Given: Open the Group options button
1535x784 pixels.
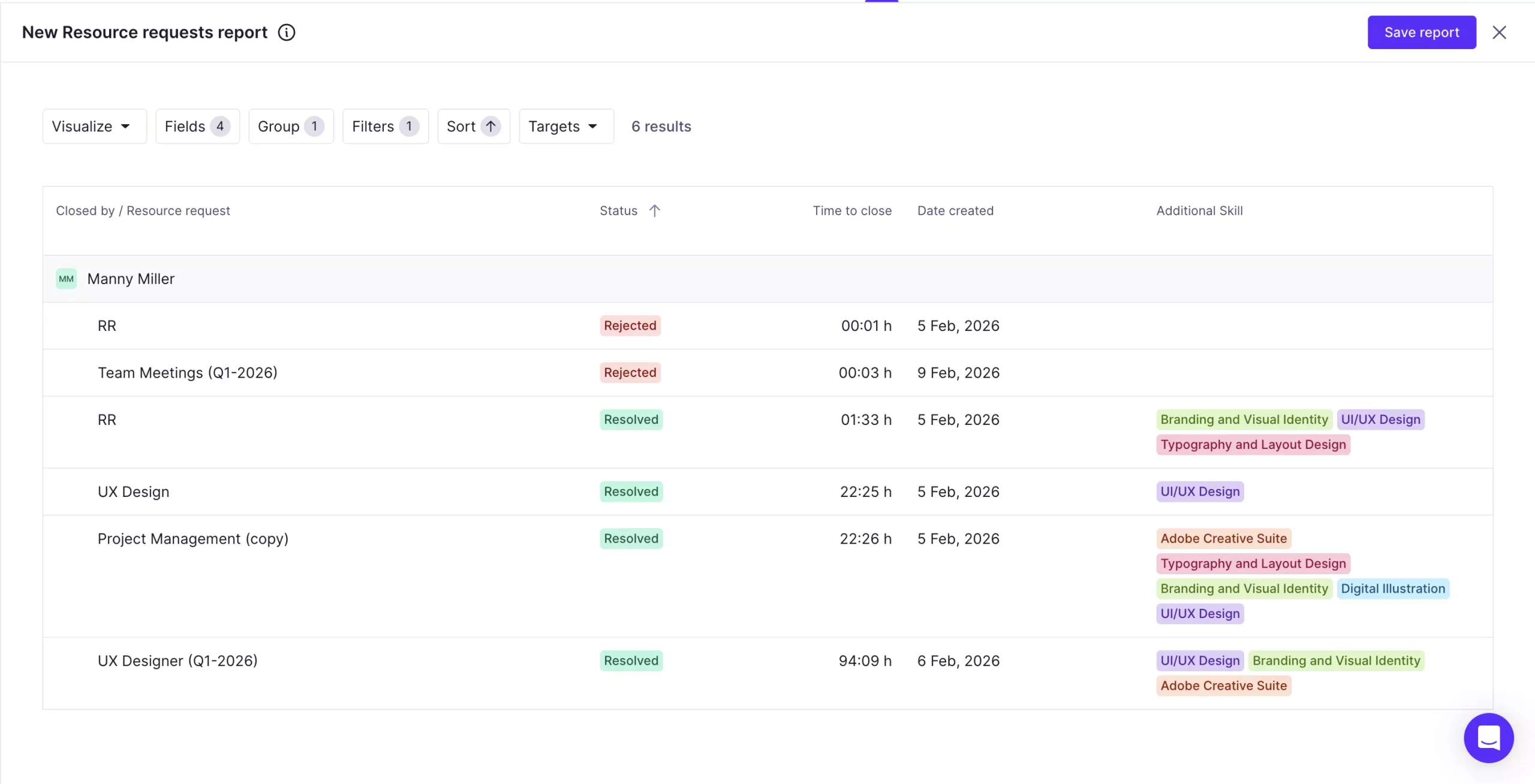Looking at the screenshot, I should click(x=291, y=126).
